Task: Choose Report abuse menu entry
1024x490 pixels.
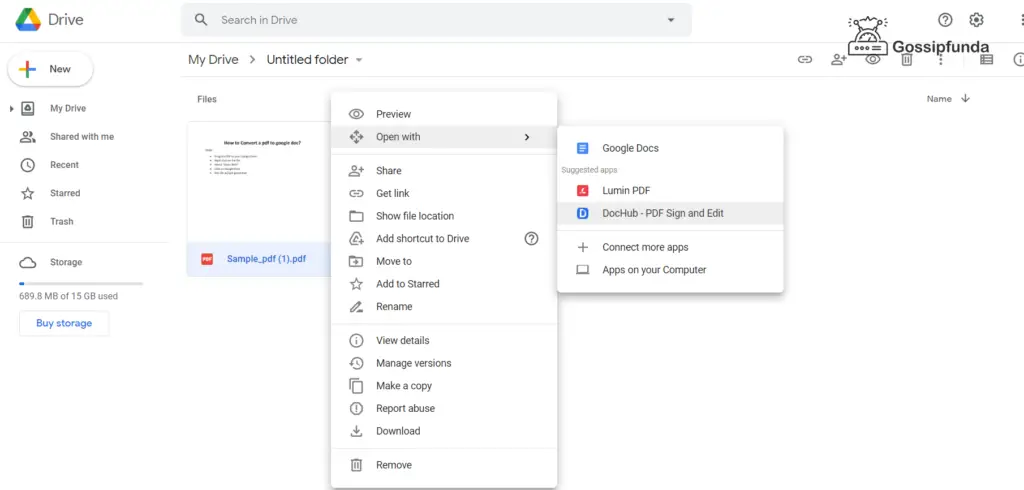Action: [444, 408]
